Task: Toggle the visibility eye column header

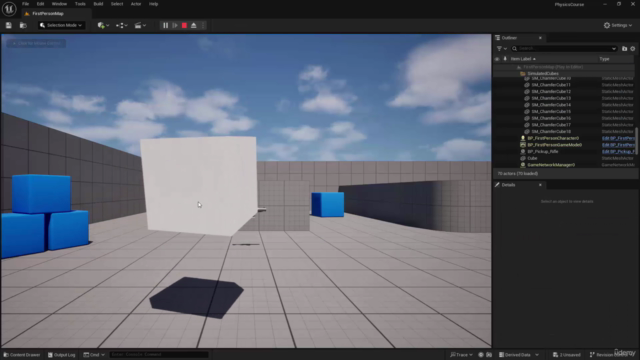Action: pos(497,59)
